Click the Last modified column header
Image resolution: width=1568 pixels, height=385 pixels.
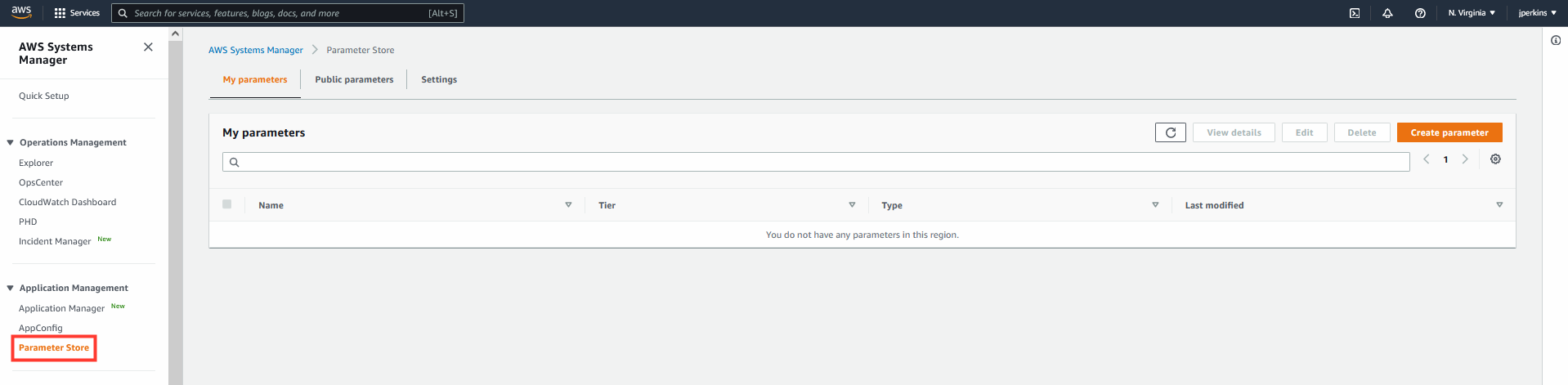[x=1214, y=205]
